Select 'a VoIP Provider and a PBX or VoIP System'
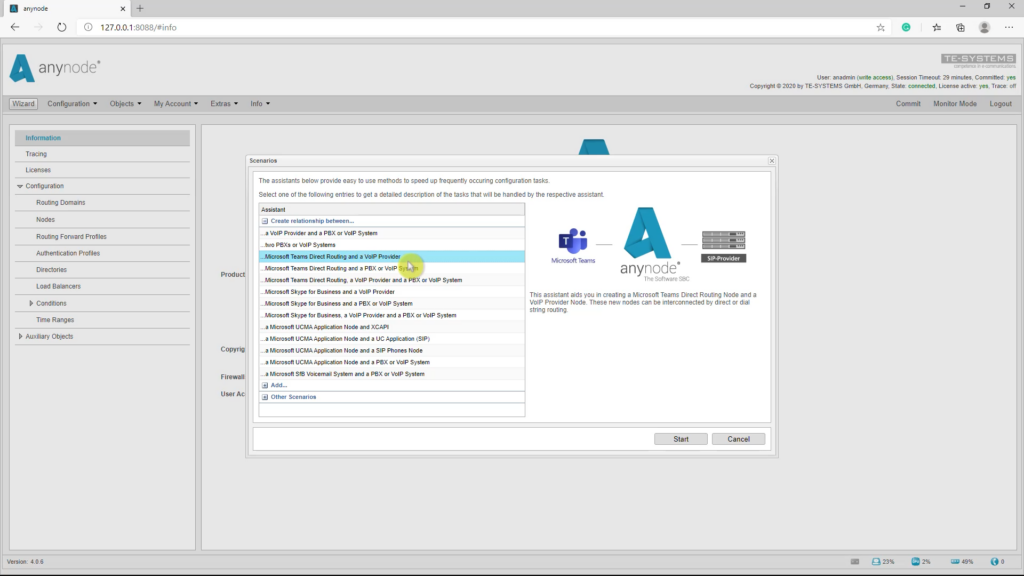This screenshot has height=576, width=1024. (x=392, y=233)
